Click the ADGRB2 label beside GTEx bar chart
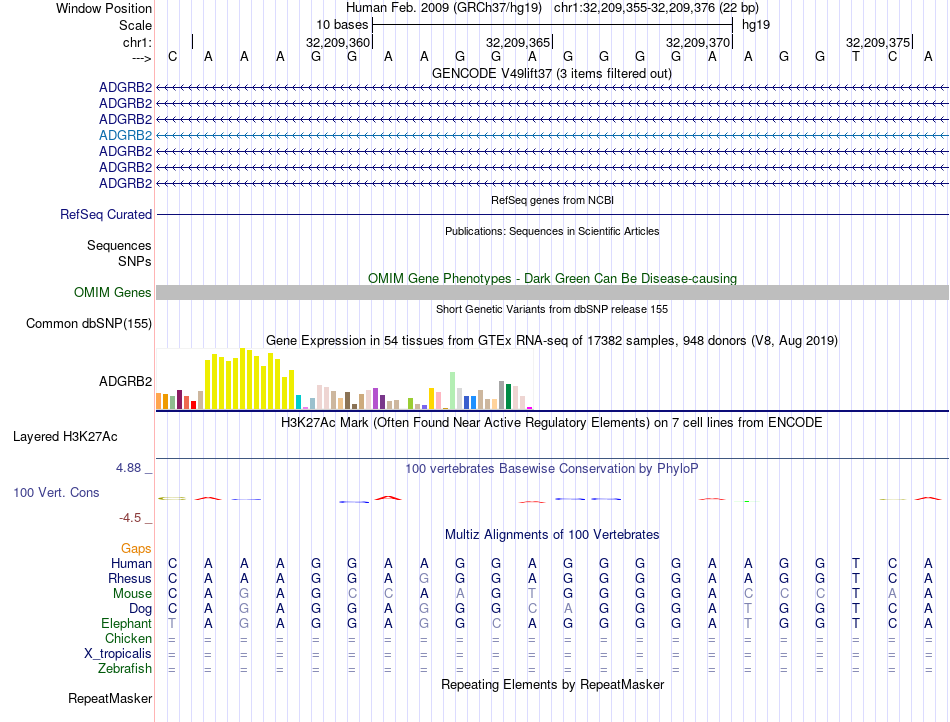950x722 pixels. (125, 381)
